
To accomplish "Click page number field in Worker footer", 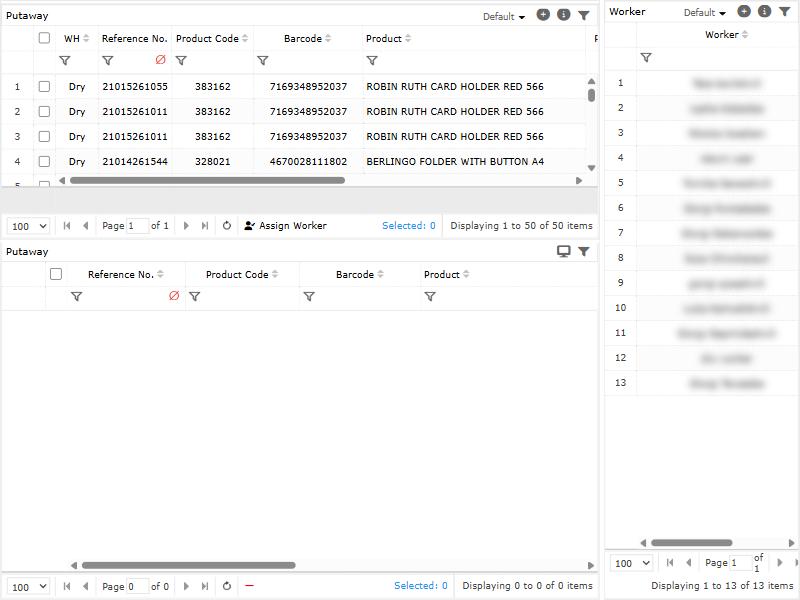I will pos(741,563).
